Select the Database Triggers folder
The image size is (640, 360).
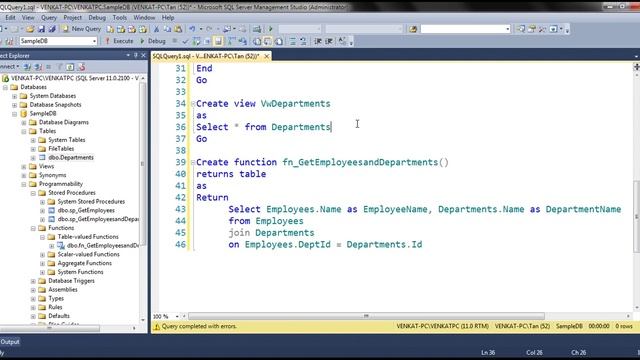71,281
